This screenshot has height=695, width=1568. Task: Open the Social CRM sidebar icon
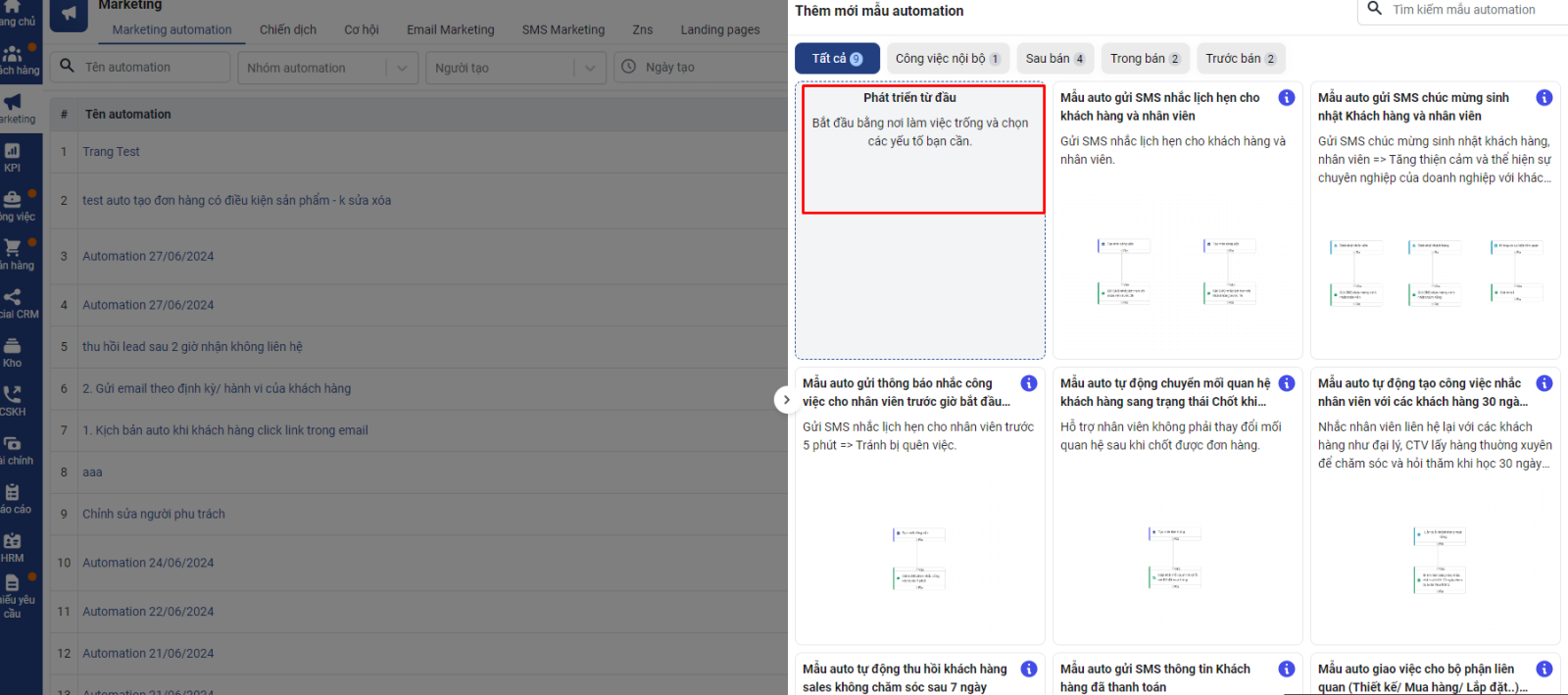(13, 303)
